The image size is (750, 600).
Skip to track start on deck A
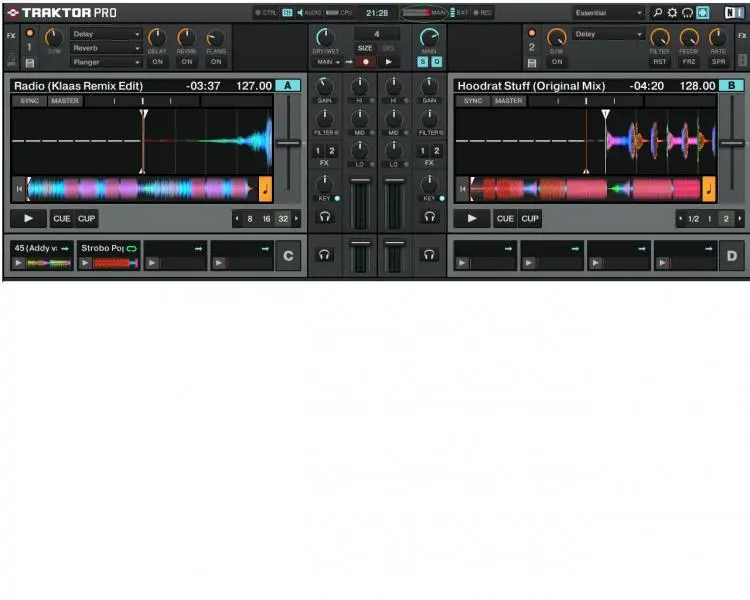tap(18, 188)
